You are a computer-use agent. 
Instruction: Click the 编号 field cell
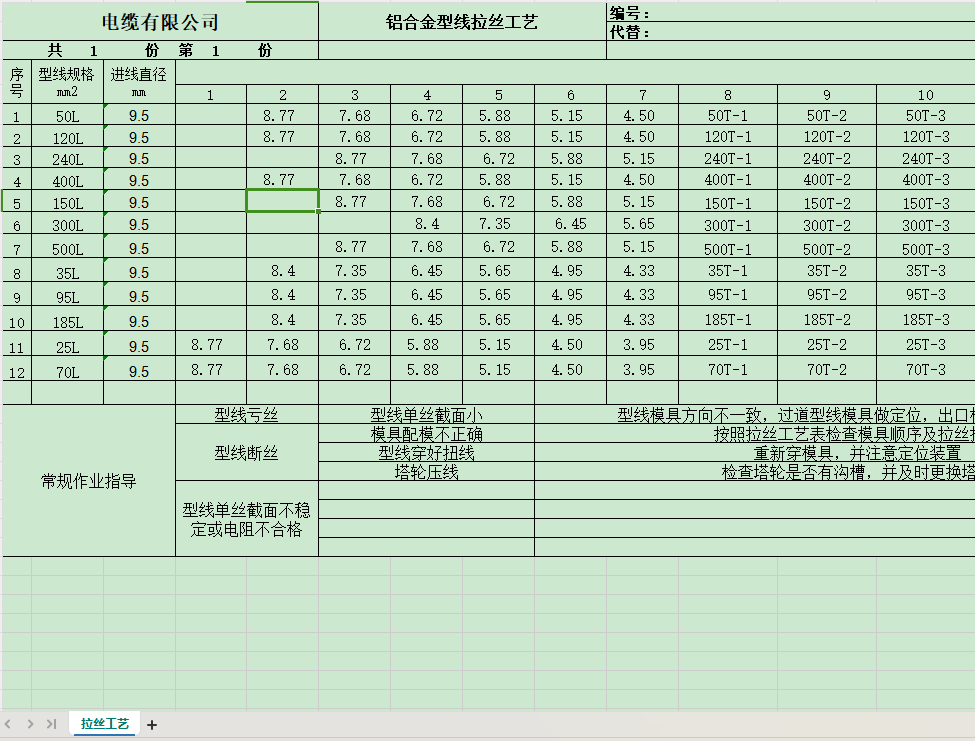tap(790, 14)
